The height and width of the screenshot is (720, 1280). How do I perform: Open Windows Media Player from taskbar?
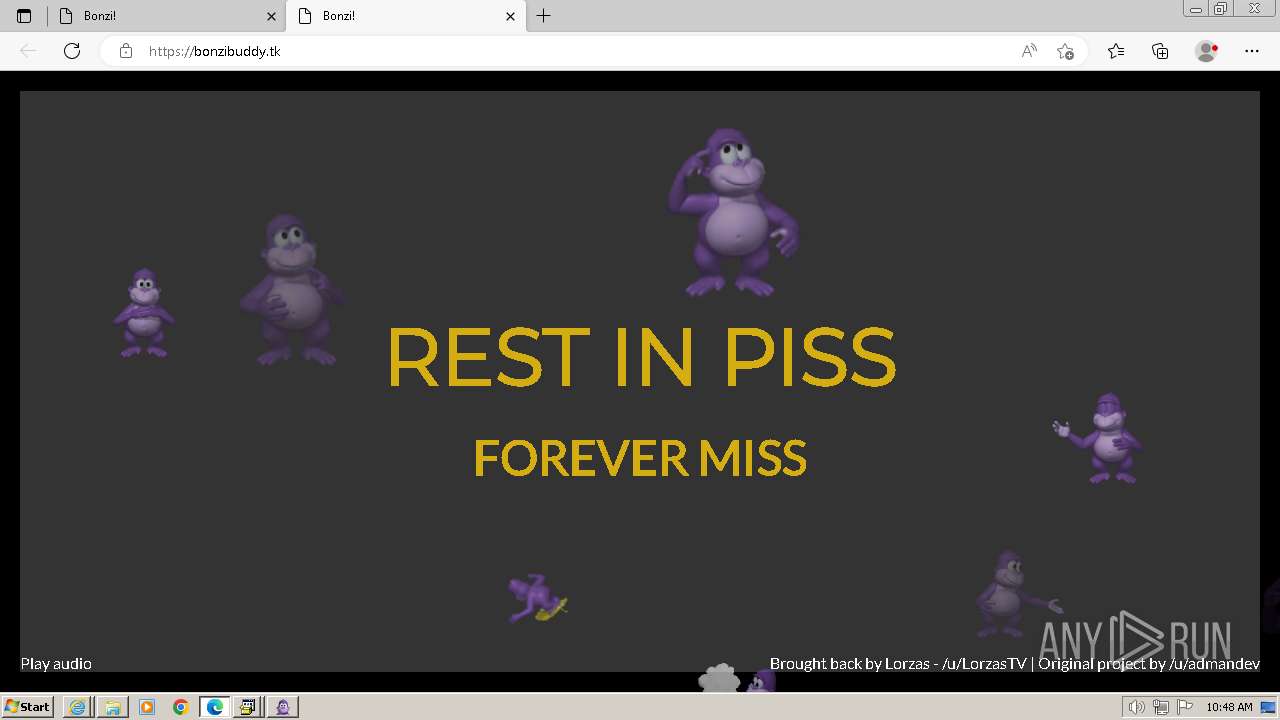pos(146,707)
